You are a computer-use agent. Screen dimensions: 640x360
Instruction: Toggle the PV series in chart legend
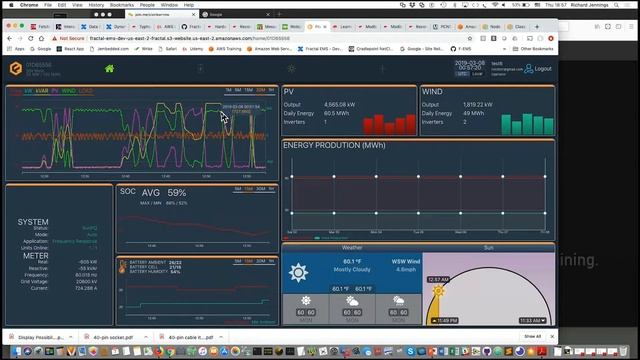pos(55,91)
